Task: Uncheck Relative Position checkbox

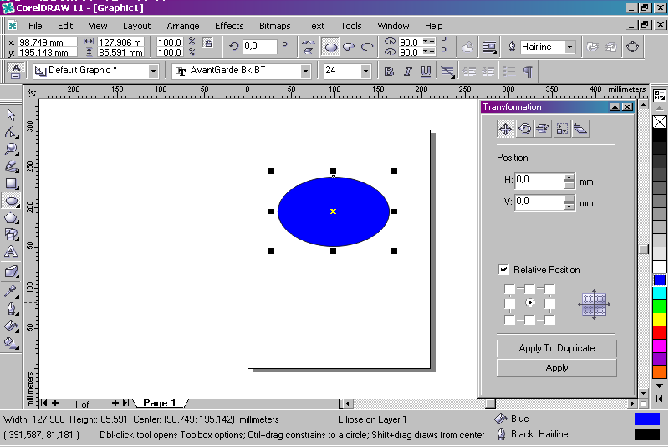Action: coord(503,269)
